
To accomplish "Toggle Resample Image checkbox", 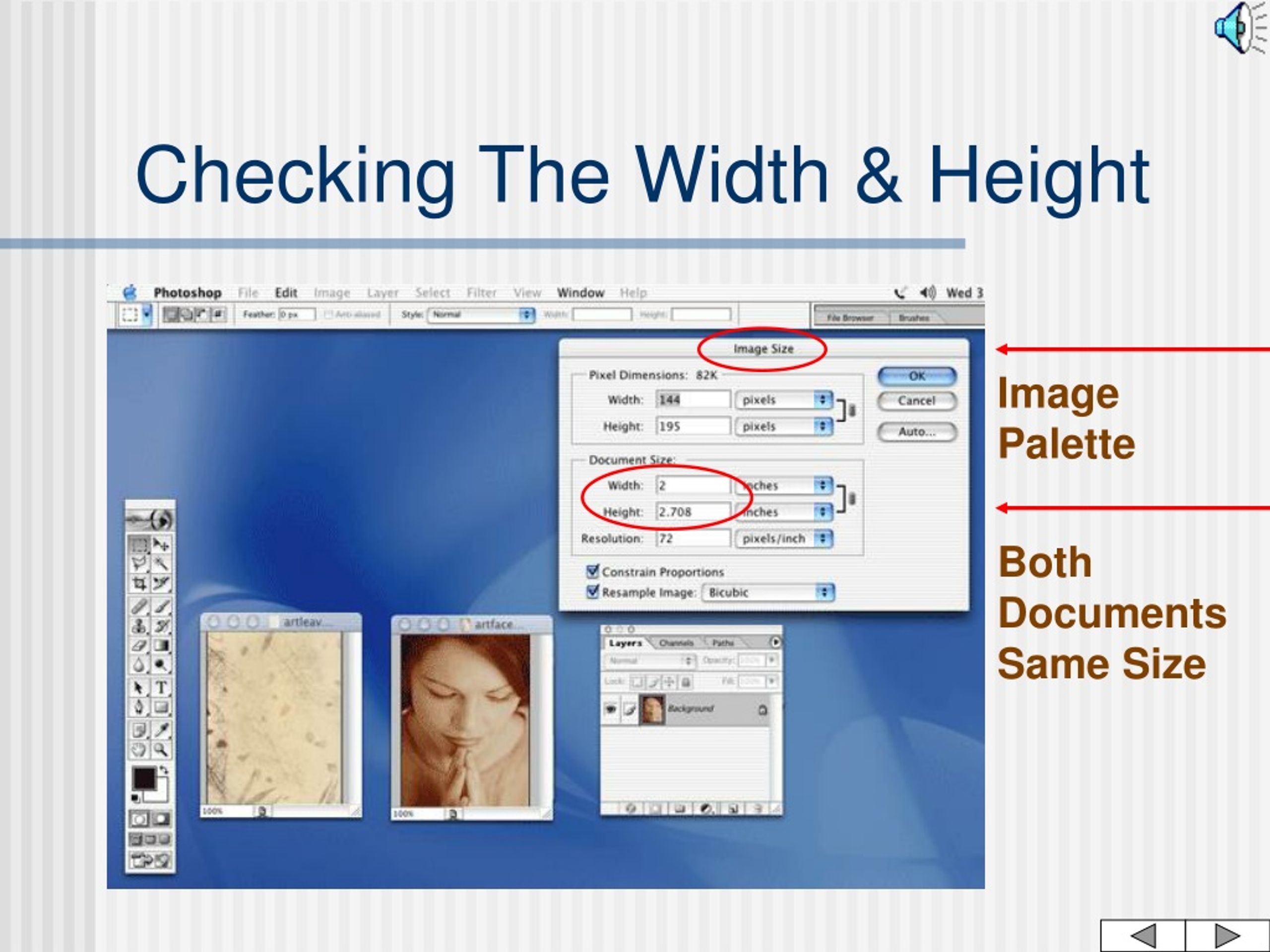I will coord(592,592).
